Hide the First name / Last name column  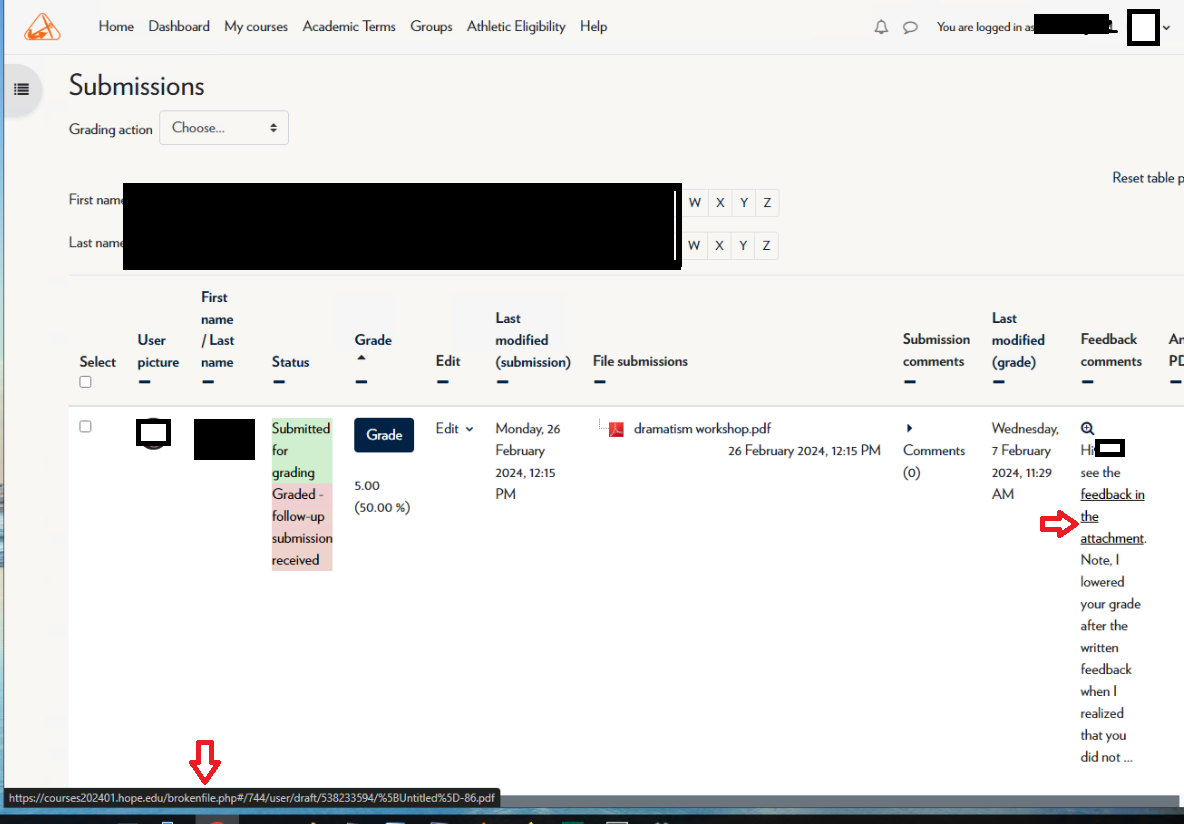[x=208, y=382]
